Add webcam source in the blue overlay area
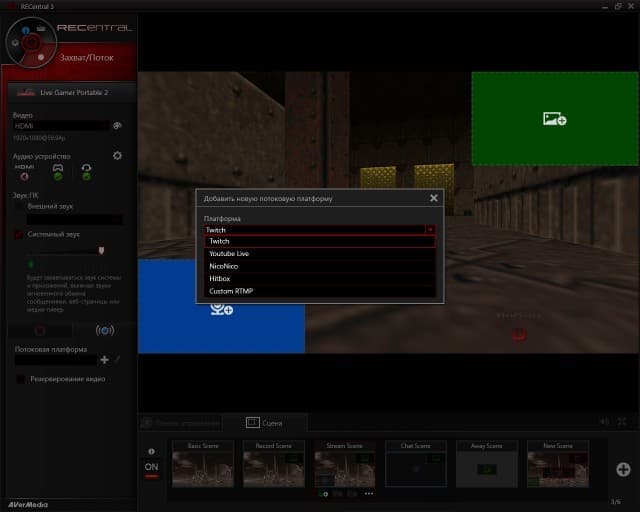Image resolution: width=640 pixels, height=512 pixels. (x=222, y=309)
